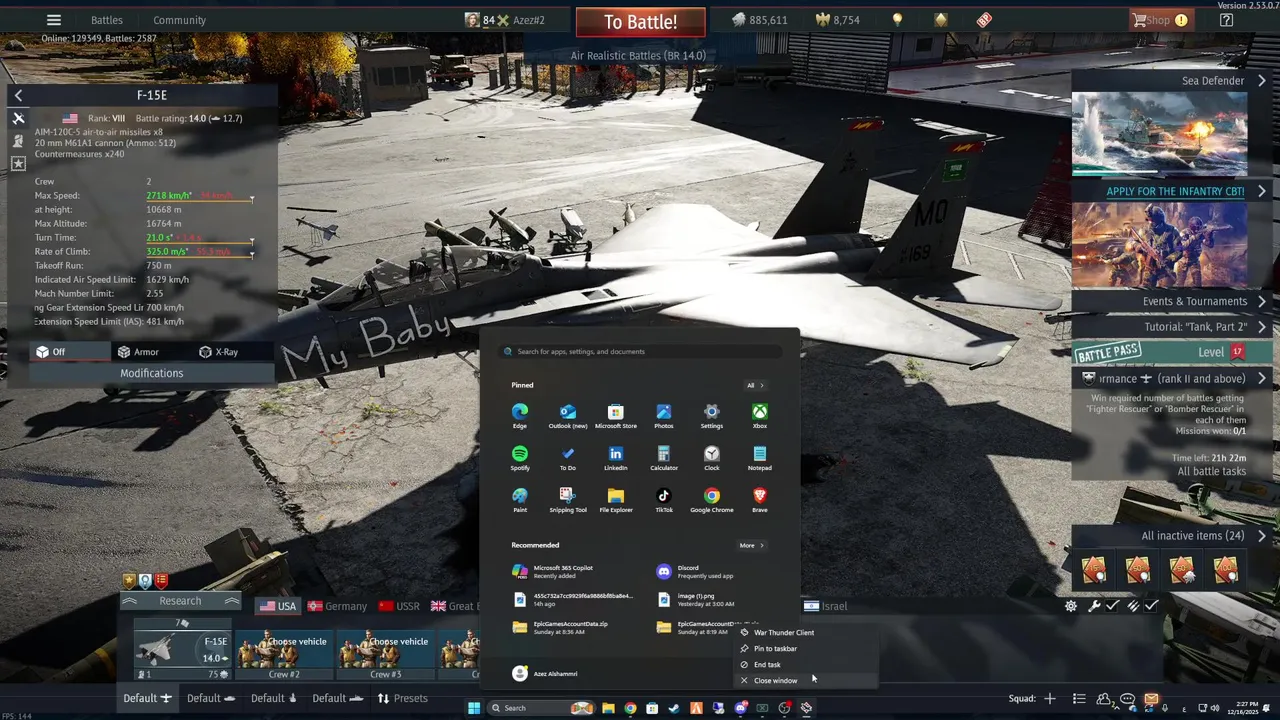Screen dimensions: 1280x720
Task: Open the help question mark icon
Action: (x=1226, y=20)
